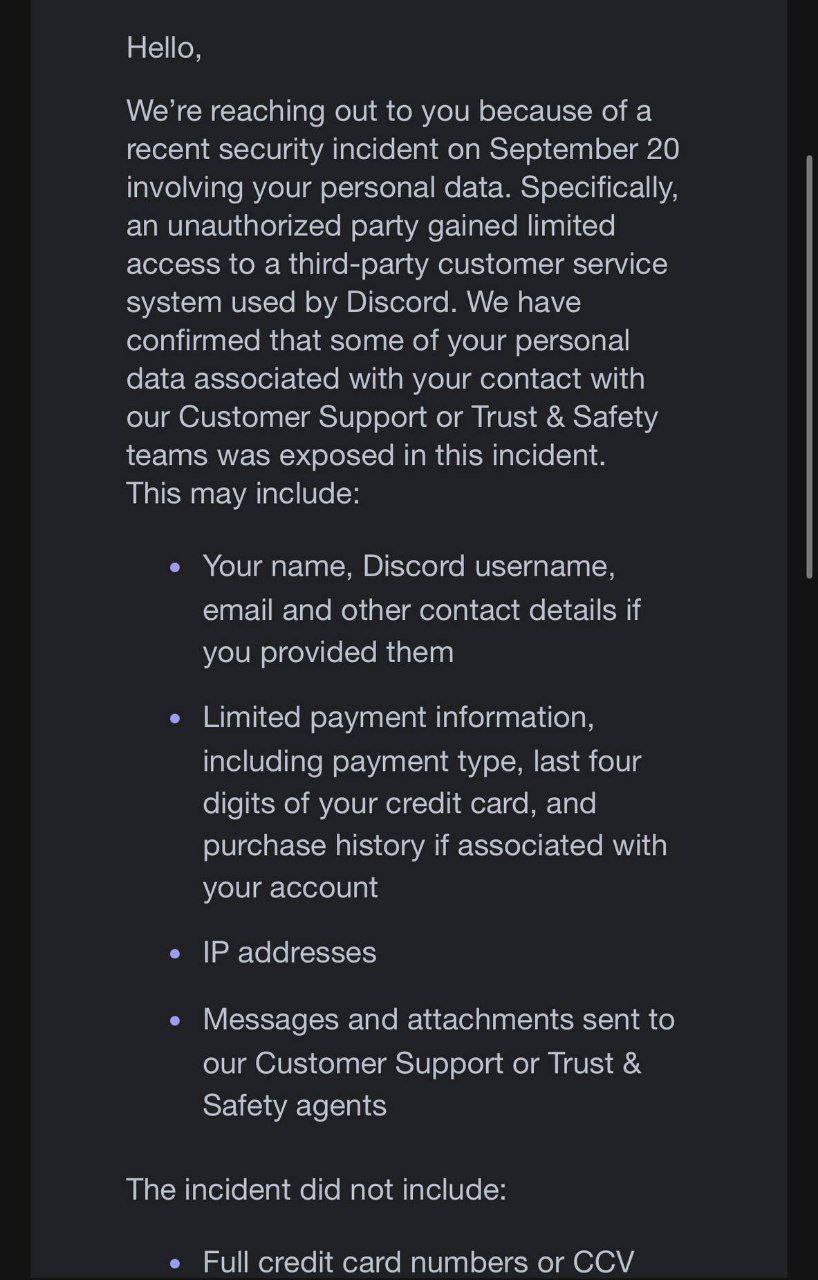Click the bullet dot beside "IP addresses"

click(x=176, y=953)
